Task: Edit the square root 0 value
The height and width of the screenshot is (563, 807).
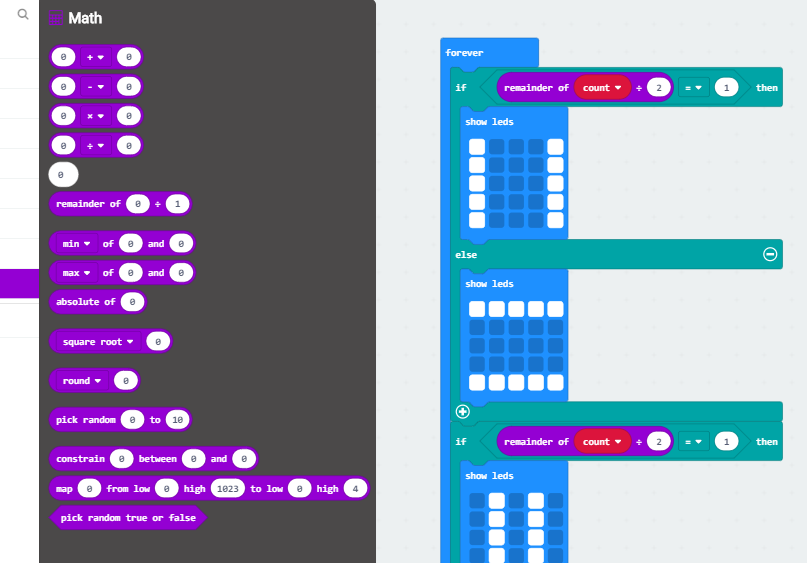Action: [158, 342]
